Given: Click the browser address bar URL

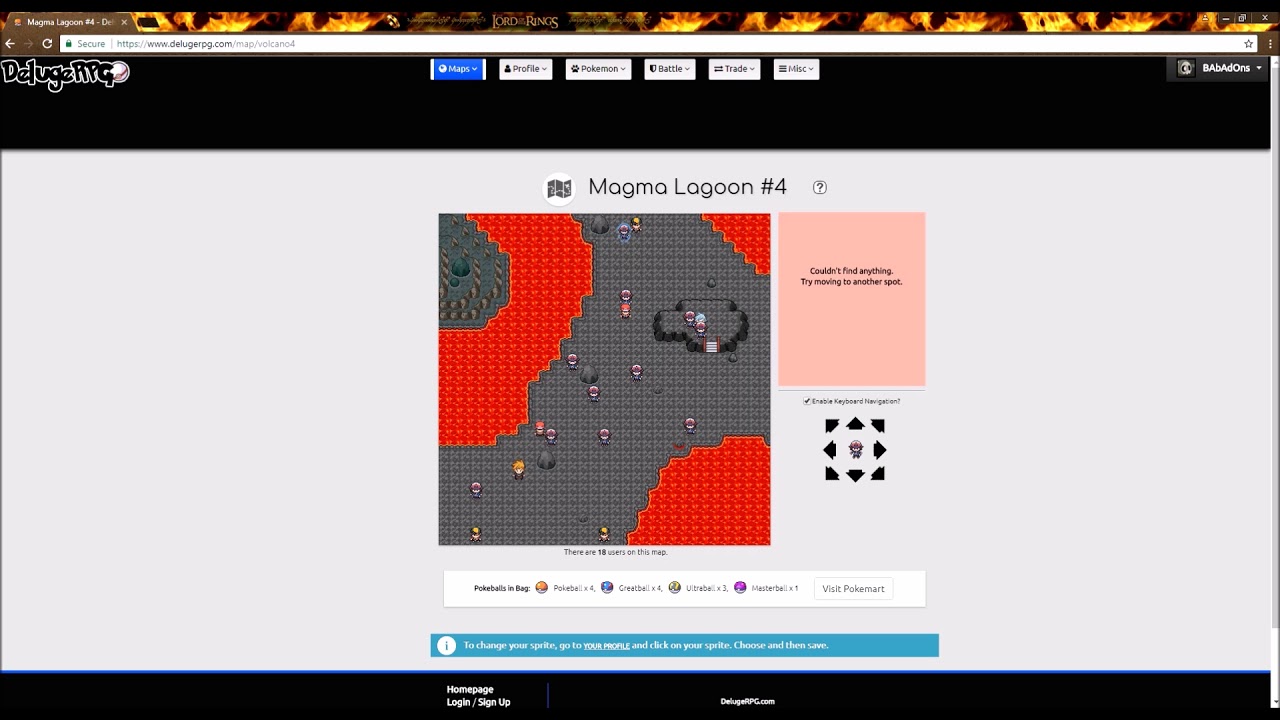Looking at the screenshot, I should point(206,44).
